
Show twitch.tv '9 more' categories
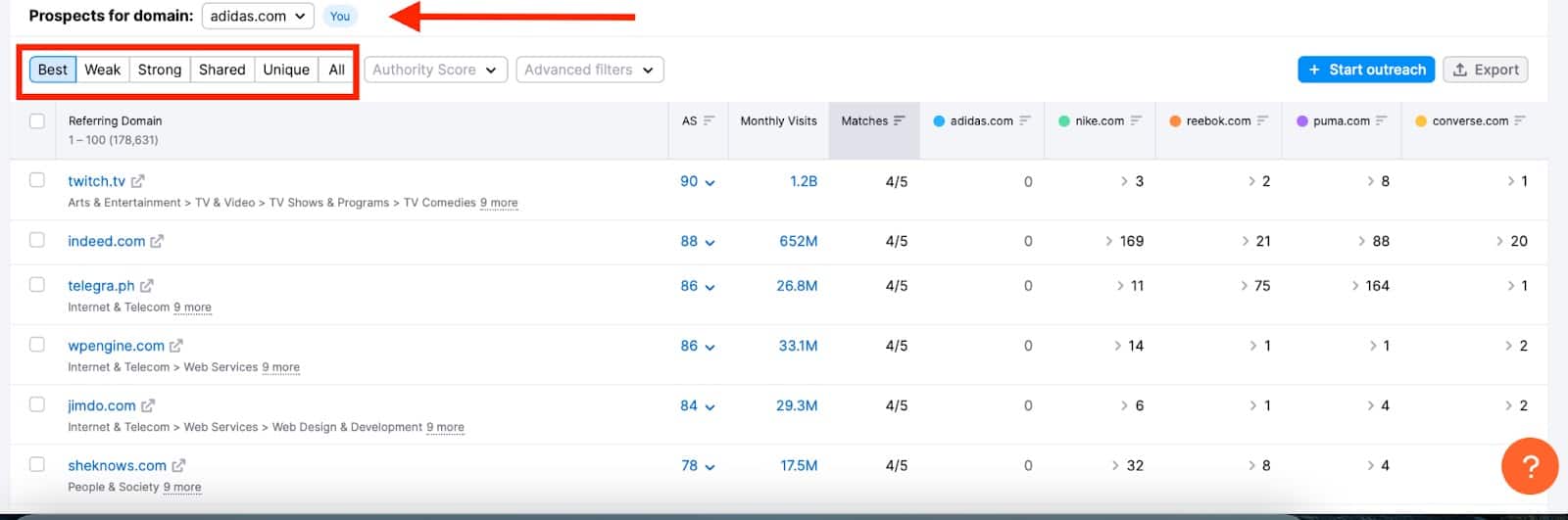click(x=499, y=203)
